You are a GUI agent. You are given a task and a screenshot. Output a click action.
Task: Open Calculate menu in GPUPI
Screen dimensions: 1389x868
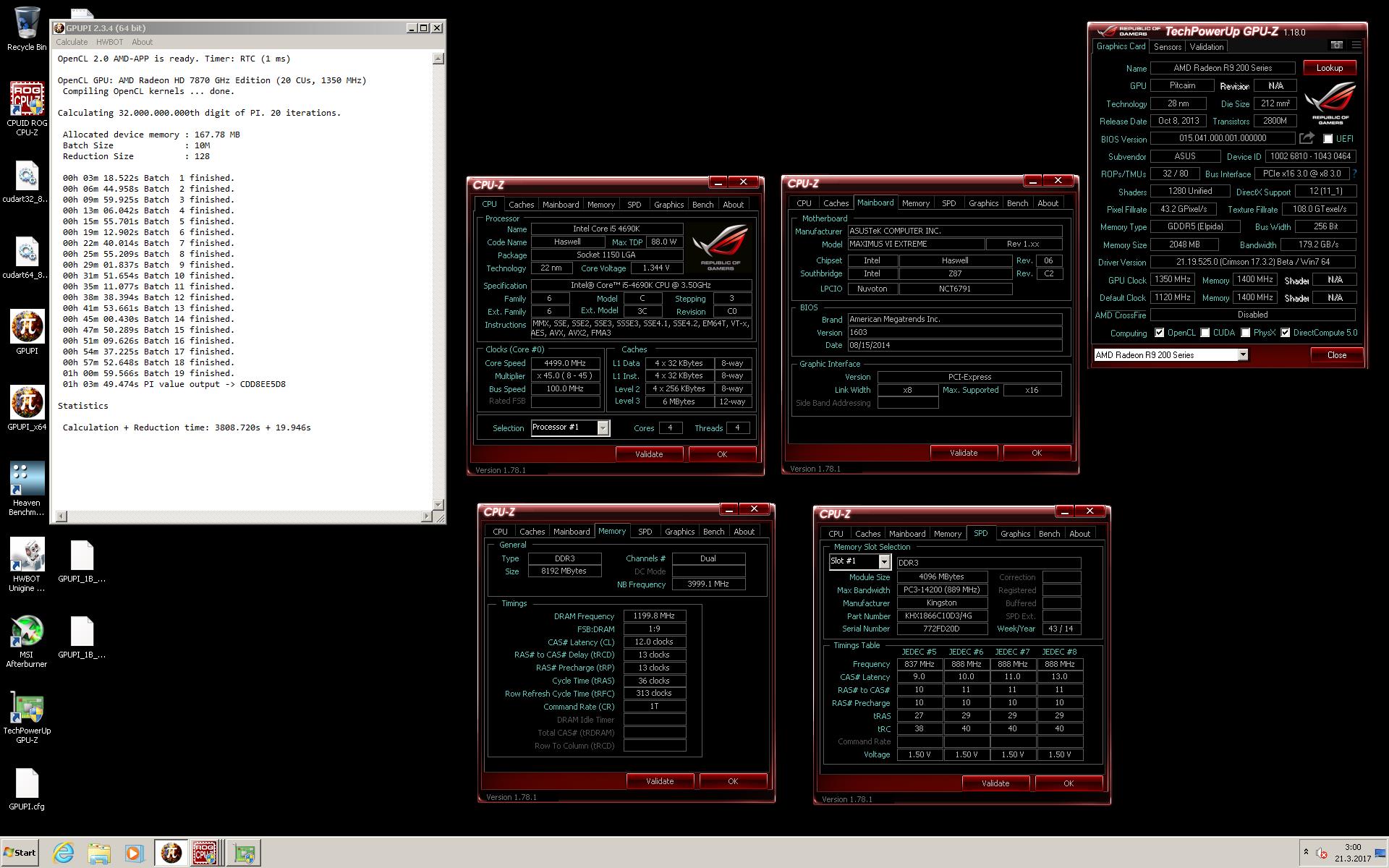72,42
